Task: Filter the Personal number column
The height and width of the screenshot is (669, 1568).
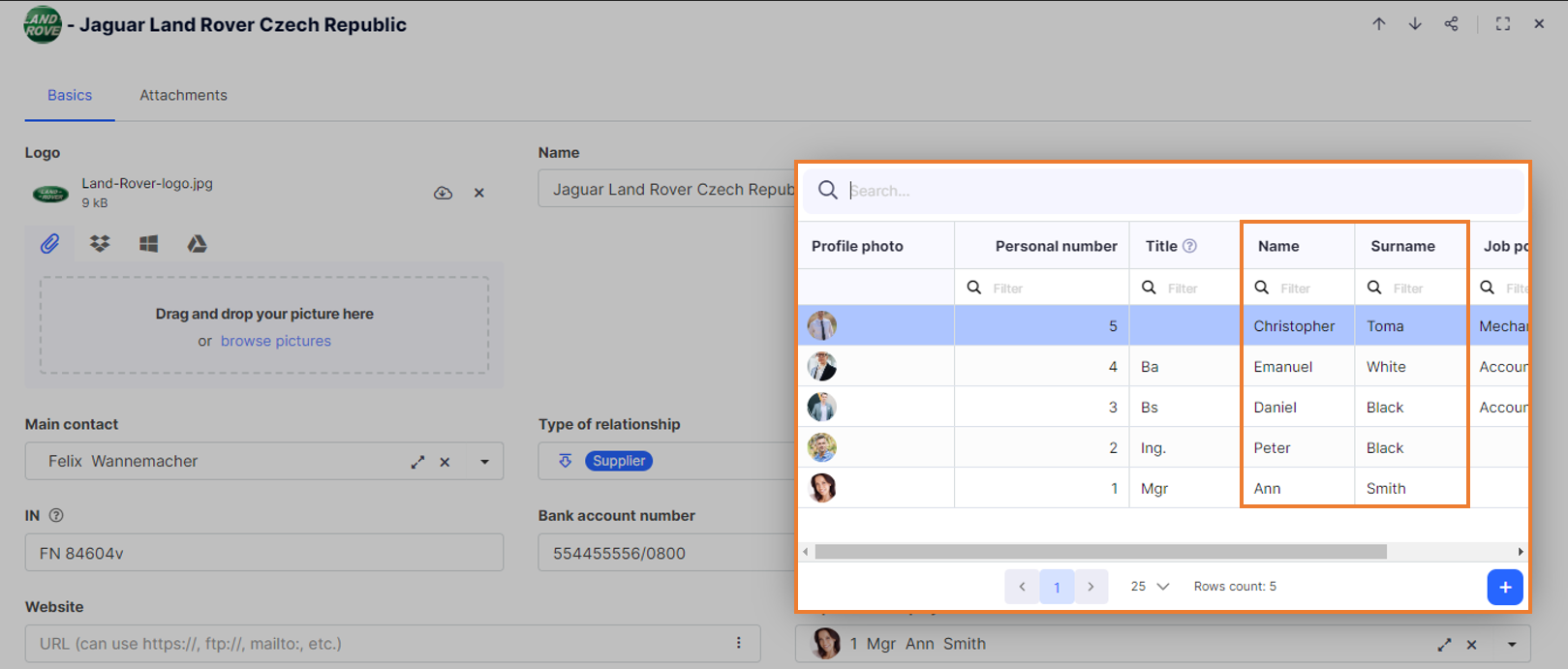Action: 1043,288
